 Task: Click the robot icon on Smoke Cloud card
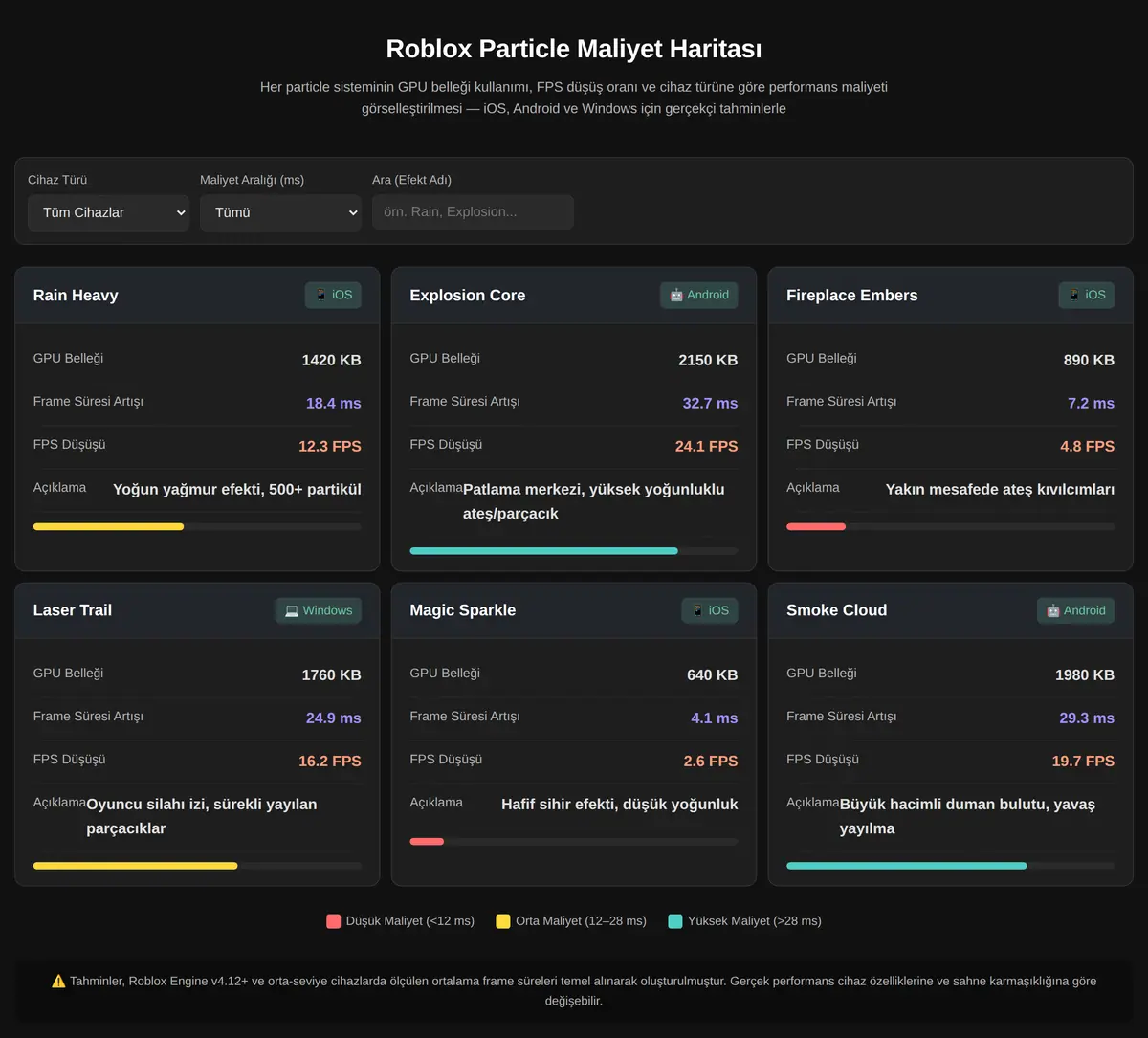(1053, 610)
